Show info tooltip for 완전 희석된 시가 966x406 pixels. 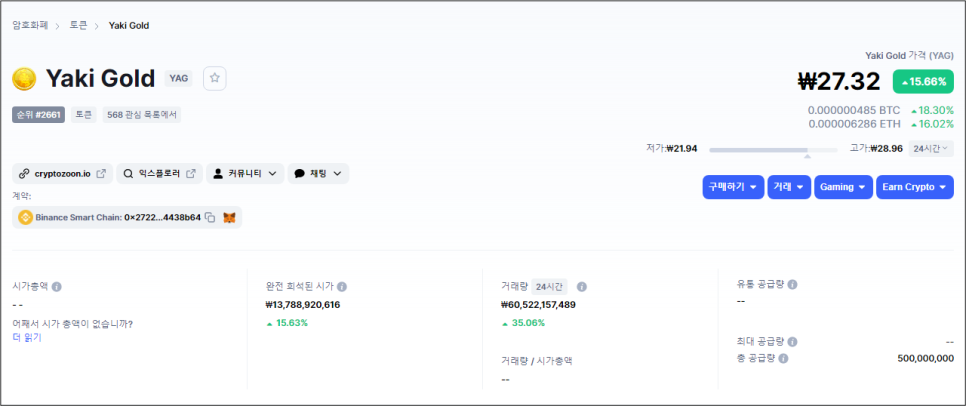342,286
